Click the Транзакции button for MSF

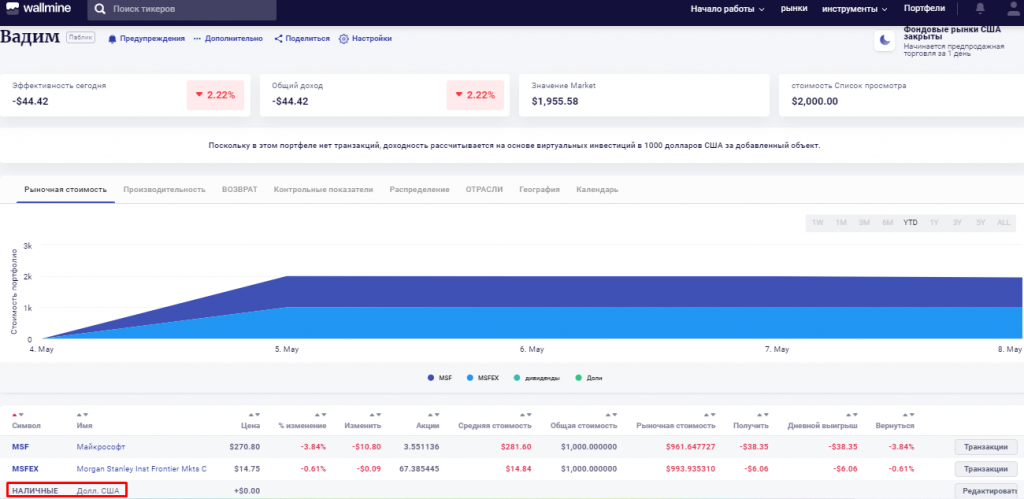click(986, 447)
